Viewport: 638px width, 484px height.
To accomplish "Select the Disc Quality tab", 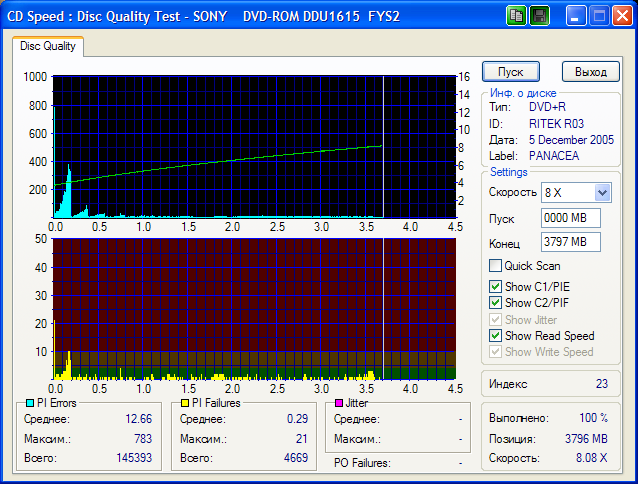I will click(x=48, y=46).
